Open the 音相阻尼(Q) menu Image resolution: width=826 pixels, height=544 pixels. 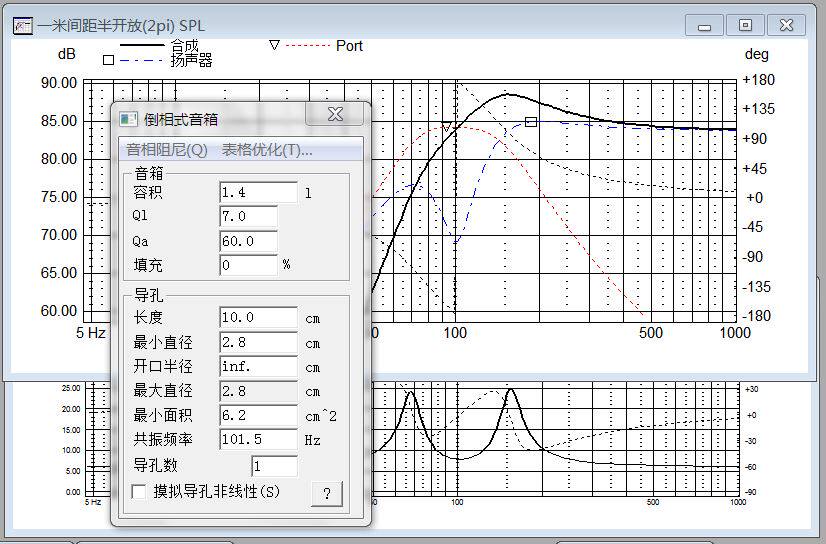click(167, 150)
